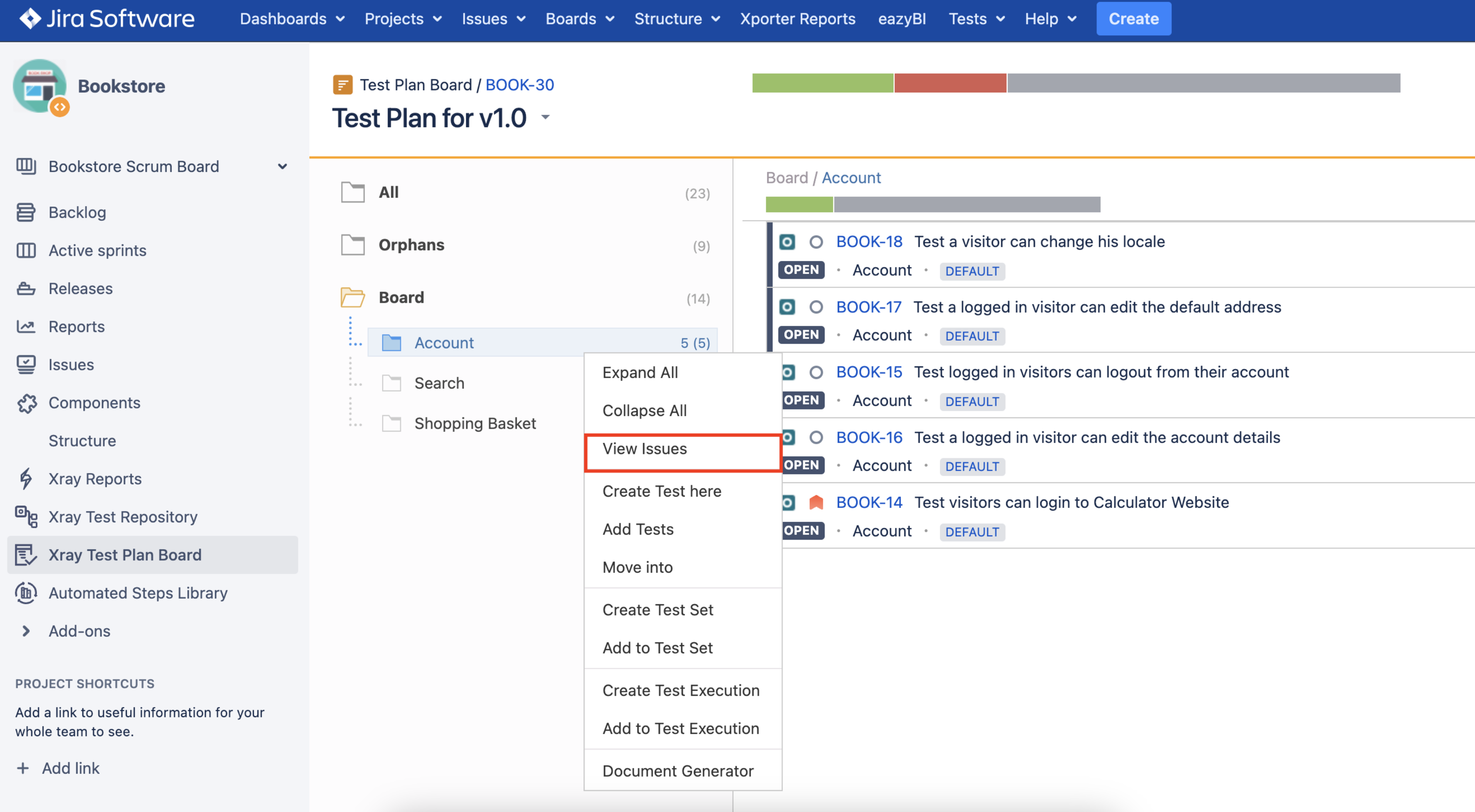Choose Expand All from context menu
Image resolution: width=1475 pixels, height=812 pixels.
pyautogui.click(x=683, y=372)
